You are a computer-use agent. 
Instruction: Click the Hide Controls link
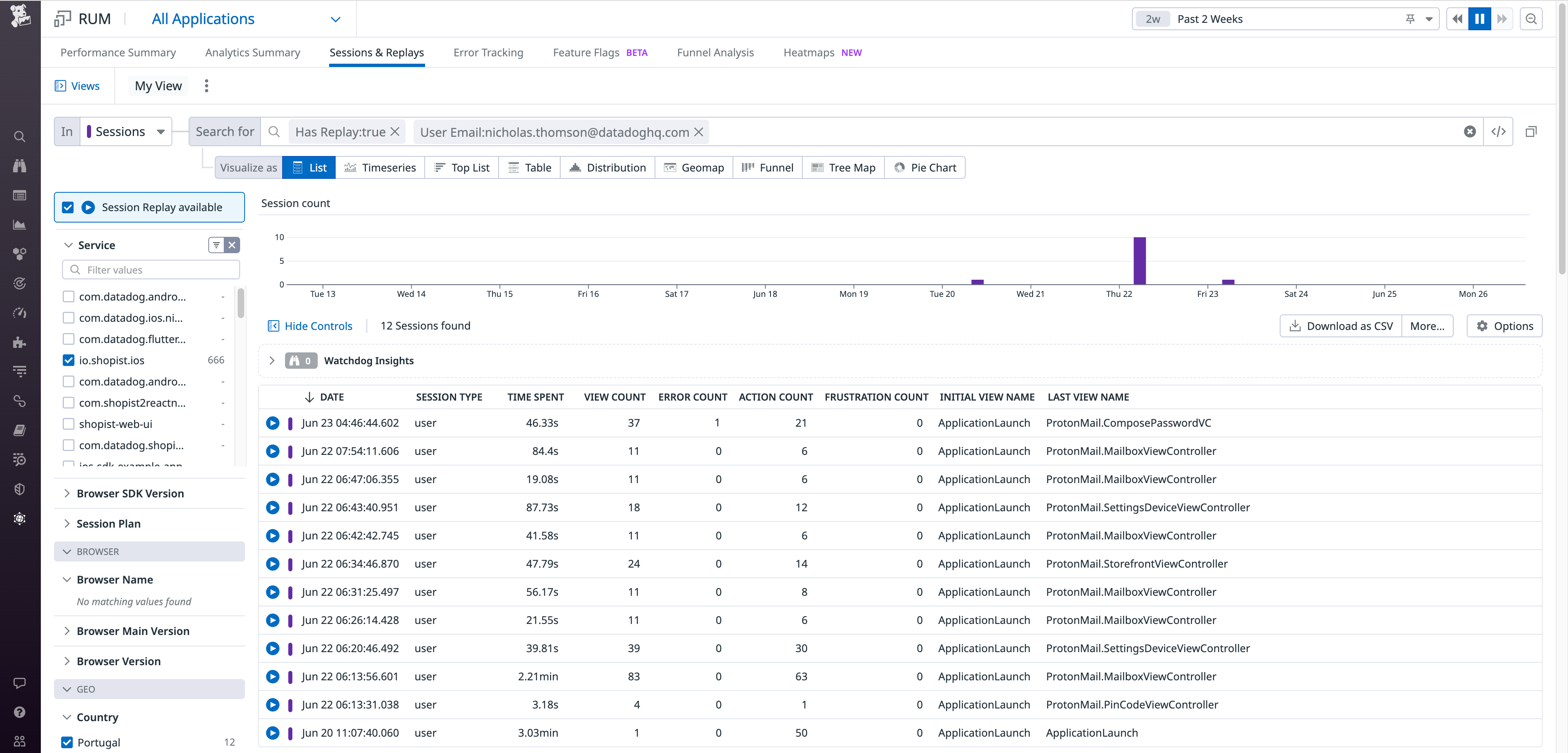click(318, 326)
